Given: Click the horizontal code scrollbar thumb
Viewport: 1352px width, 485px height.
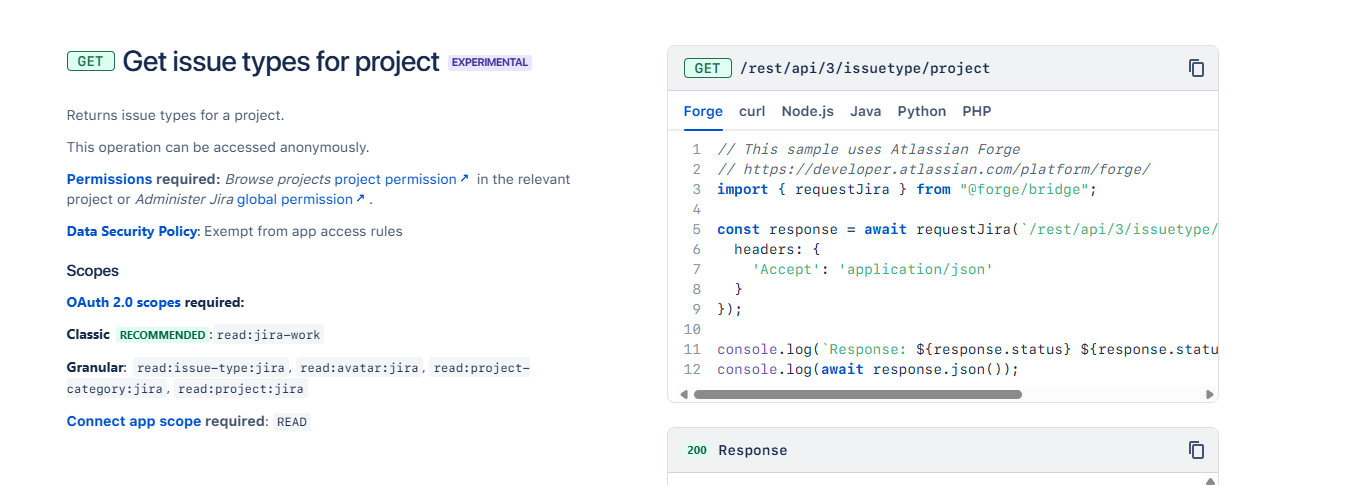Looking at the screenshot, I should [857, 394].
